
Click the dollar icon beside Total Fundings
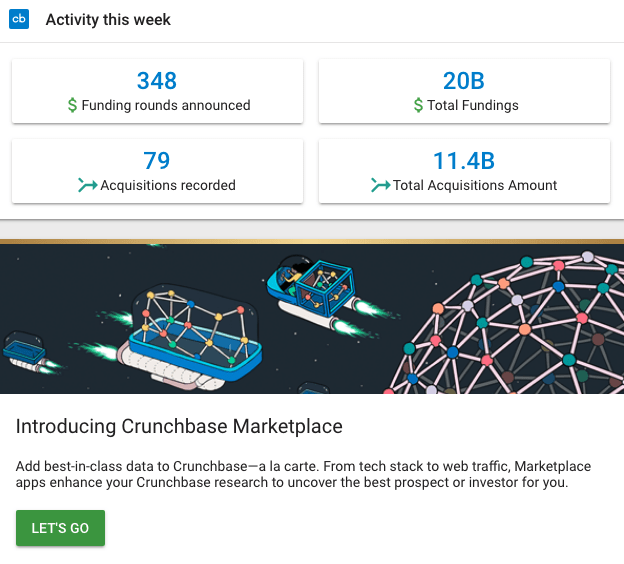pyautogui.click(x=419, y=105)
